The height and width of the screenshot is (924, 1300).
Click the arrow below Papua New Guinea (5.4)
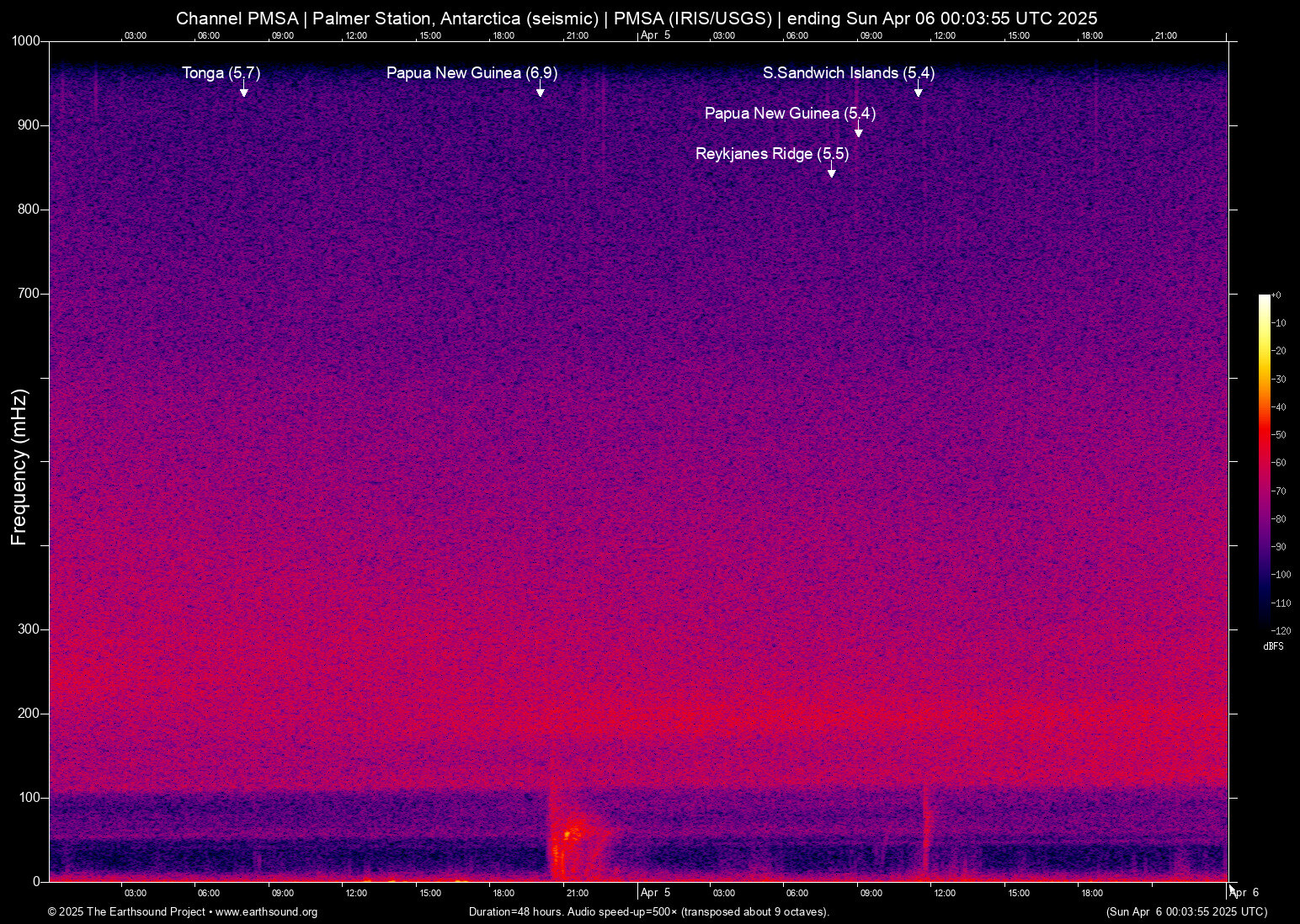(x=858, y=132)
